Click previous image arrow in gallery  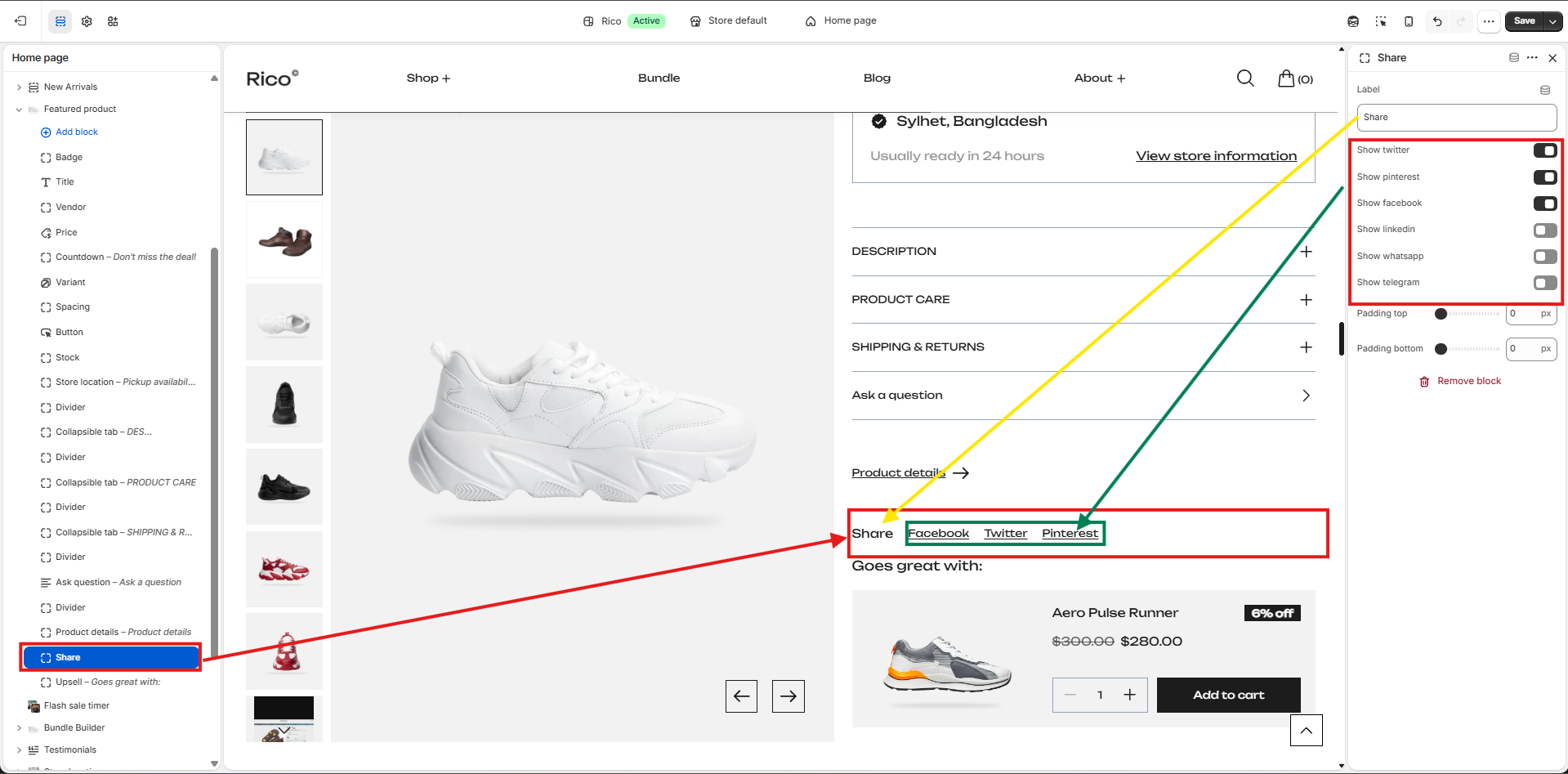click(x=741, y=696)
